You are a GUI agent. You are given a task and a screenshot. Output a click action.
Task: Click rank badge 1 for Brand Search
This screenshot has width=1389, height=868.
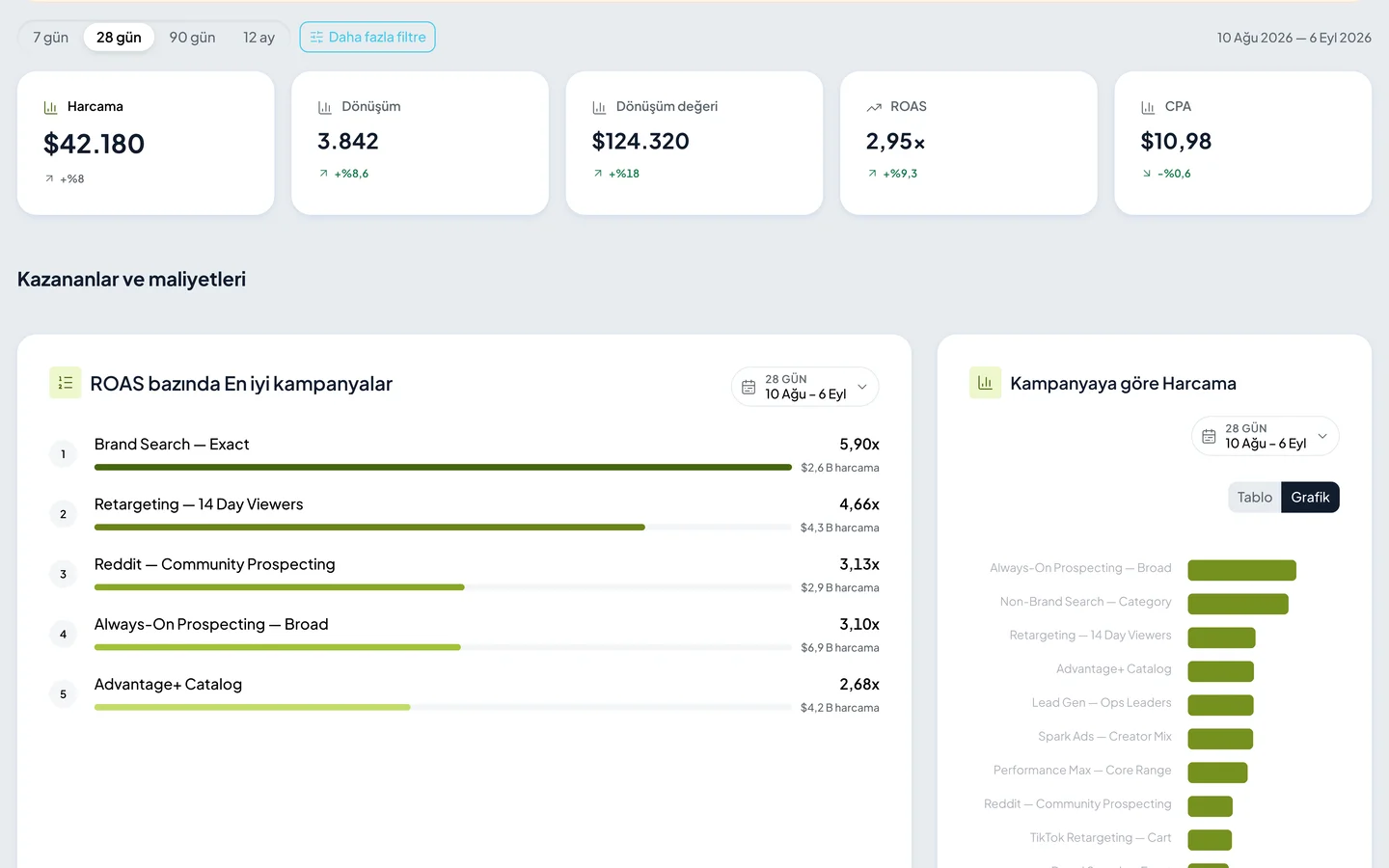coord(64,454)
